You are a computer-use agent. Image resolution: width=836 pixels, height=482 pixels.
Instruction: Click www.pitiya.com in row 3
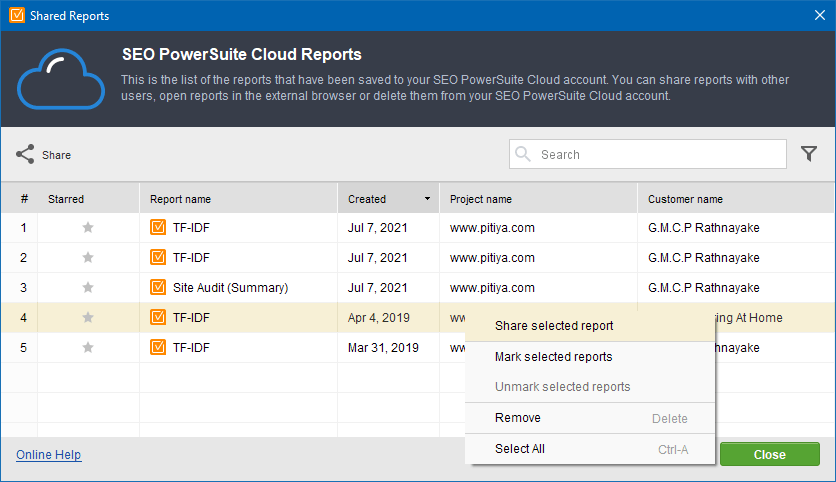point(492,287)
